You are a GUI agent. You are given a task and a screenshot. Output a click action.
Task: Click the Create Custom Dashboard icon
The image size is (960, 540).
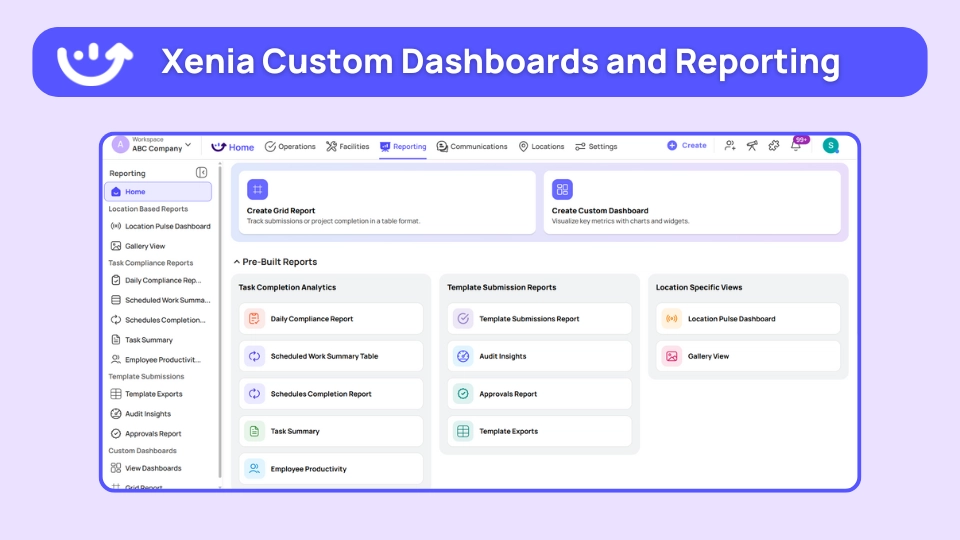point(562,189)
